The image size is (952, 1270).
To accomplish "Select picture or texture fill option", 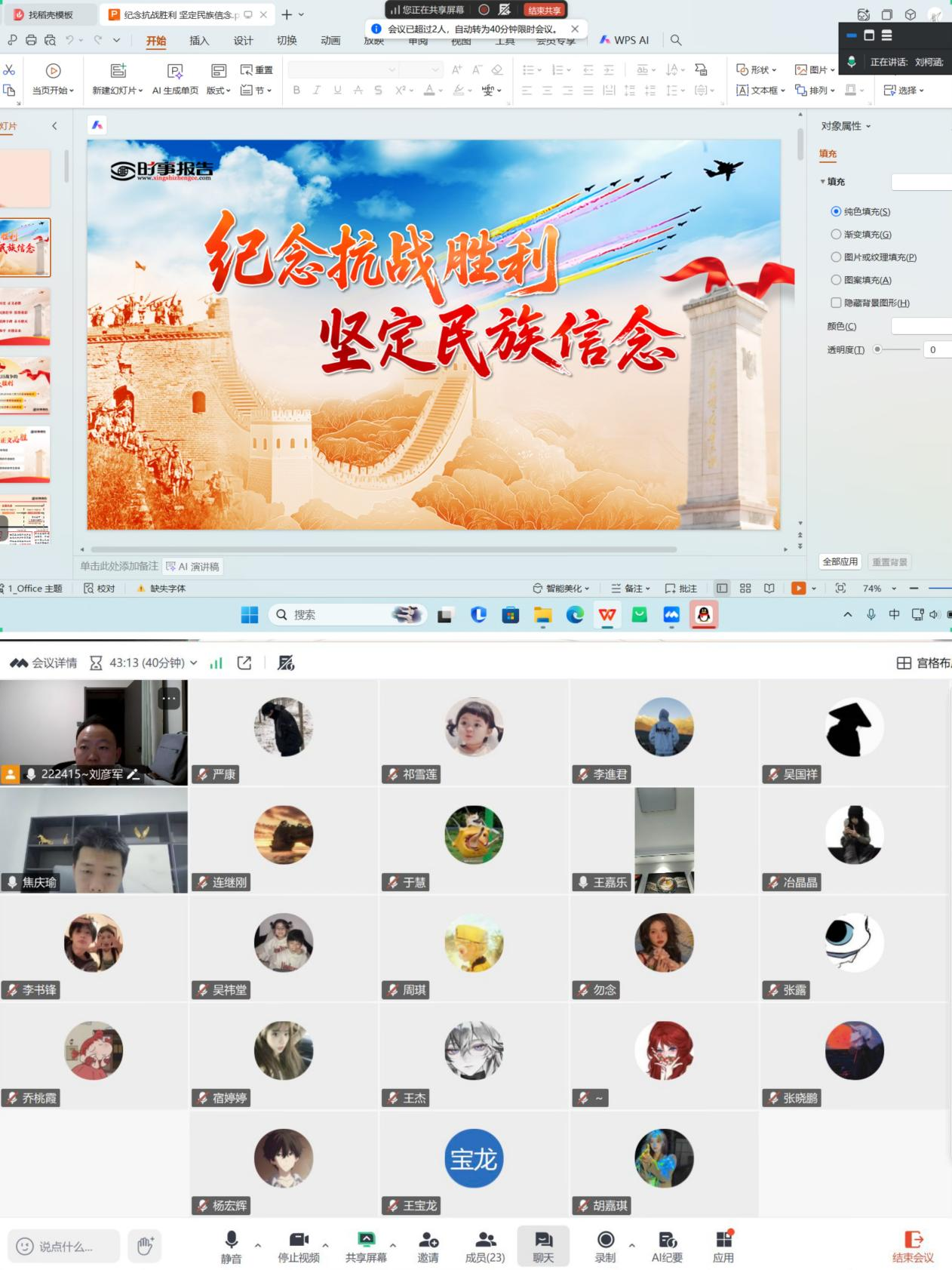I will 836,257.
